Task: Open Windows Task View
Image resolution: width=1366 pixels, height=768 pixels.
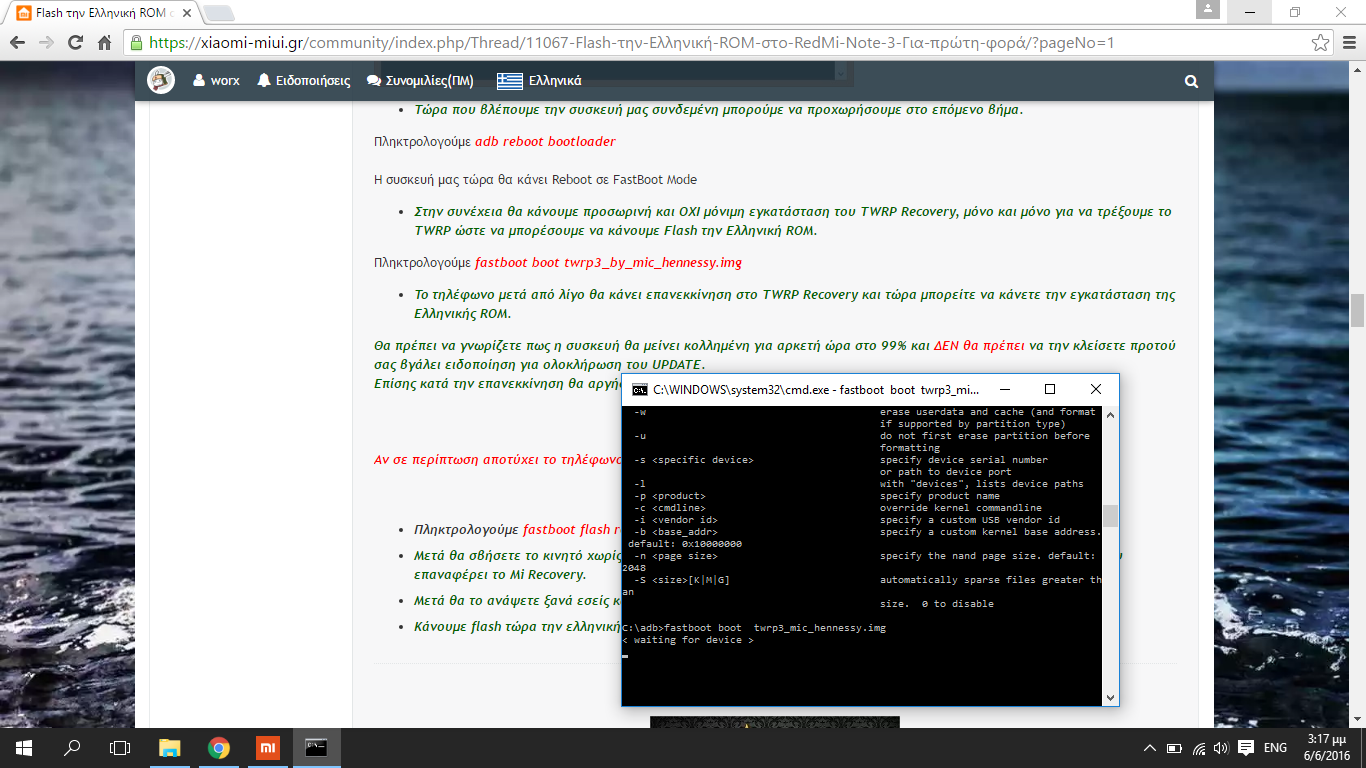Action: point(120,748)
